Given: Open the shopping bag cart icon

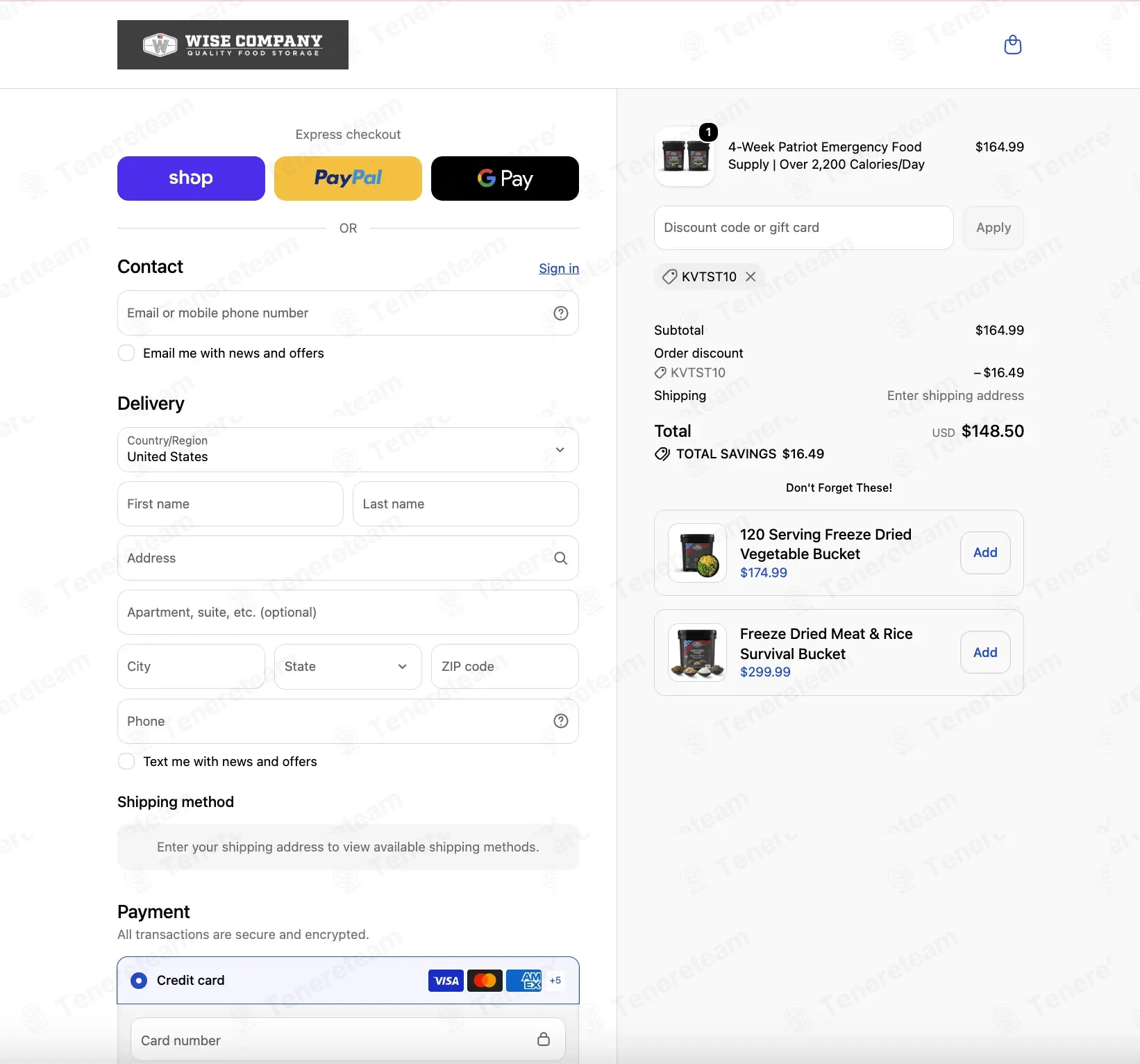Looking at the screenshot, I should click(1013, 45).
